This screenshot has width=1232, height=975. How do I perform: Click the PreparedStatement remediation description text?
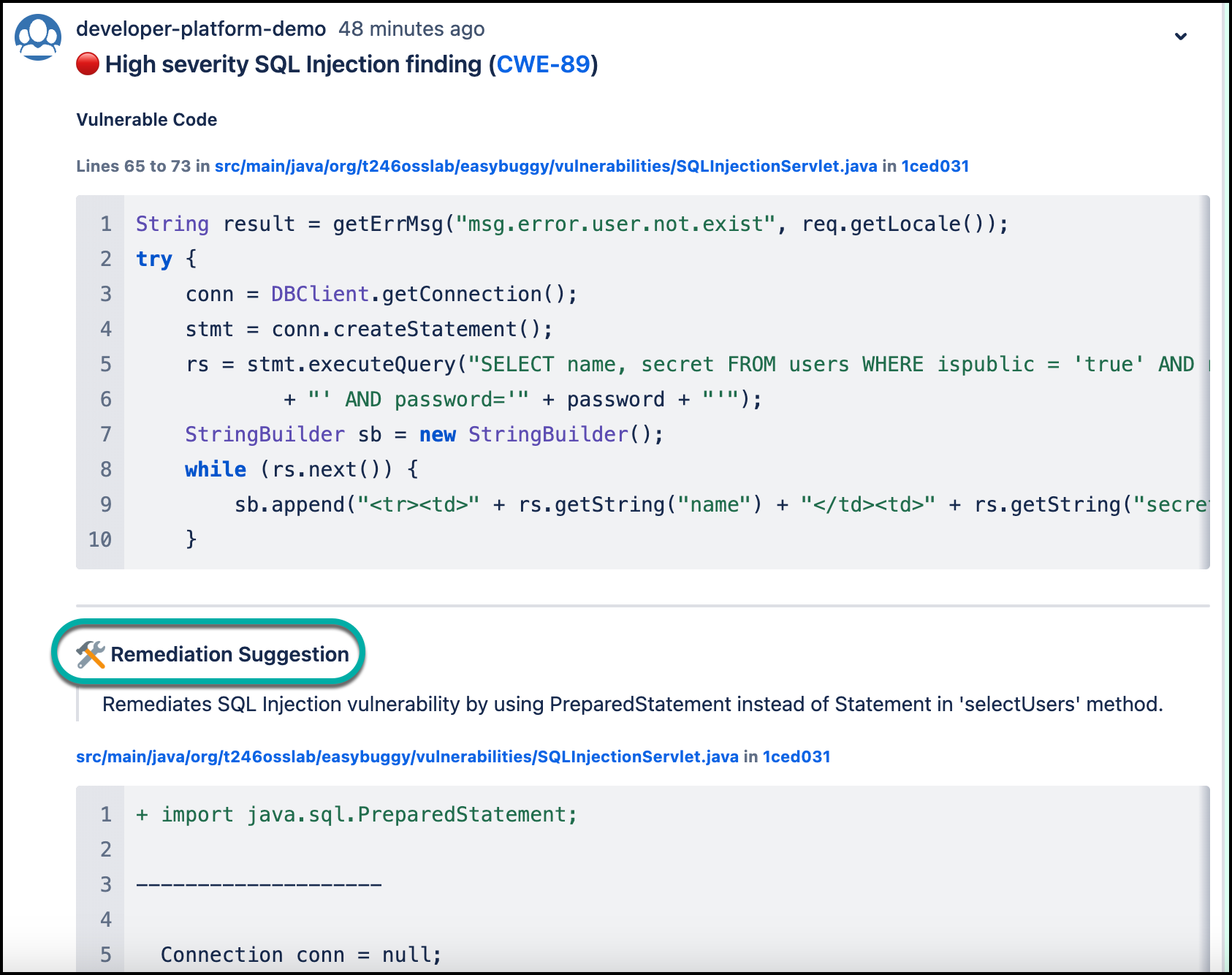(x=632, y=704)
